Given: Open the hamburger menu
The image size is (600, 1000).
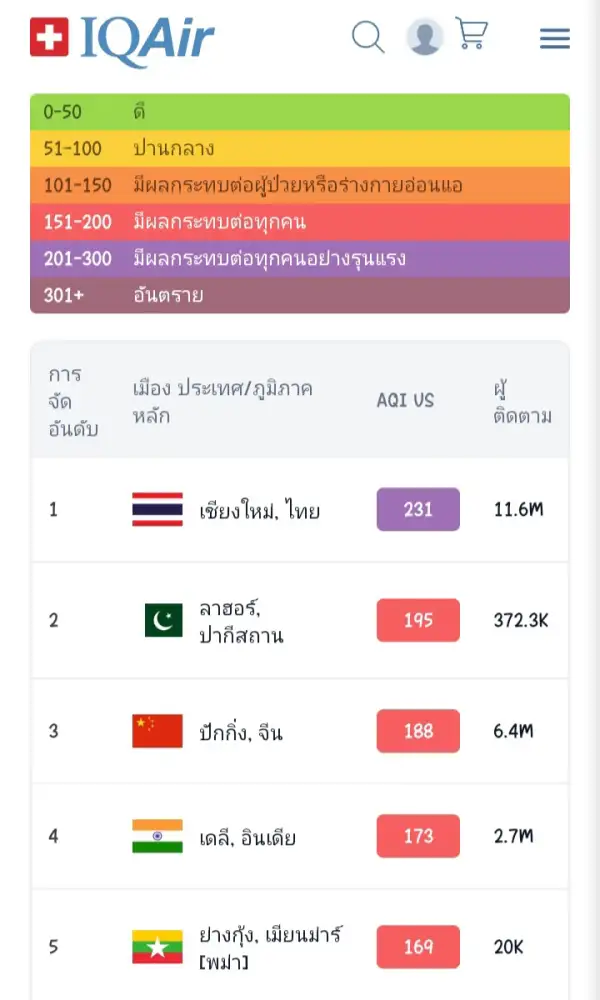Looking at the screenshot, I should (554, 38).
